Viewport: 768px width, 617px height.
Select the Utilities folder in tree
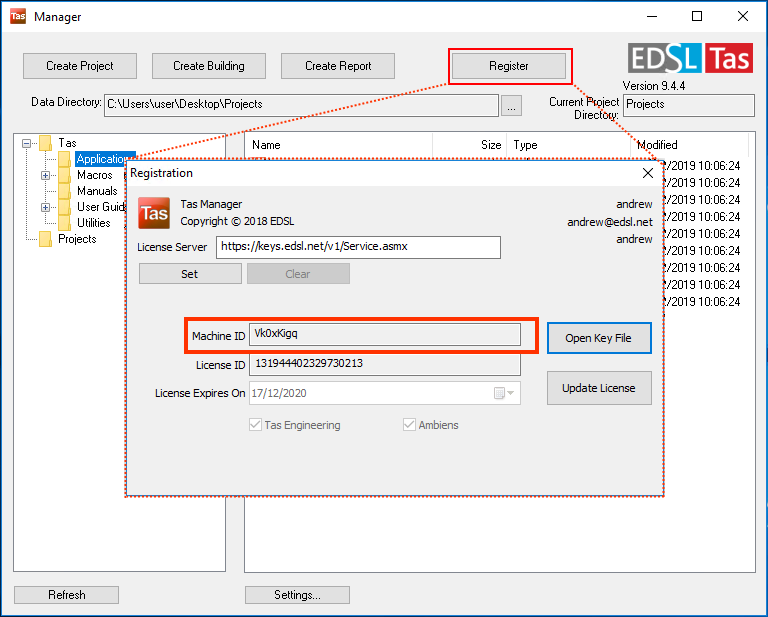pos(94,223)
